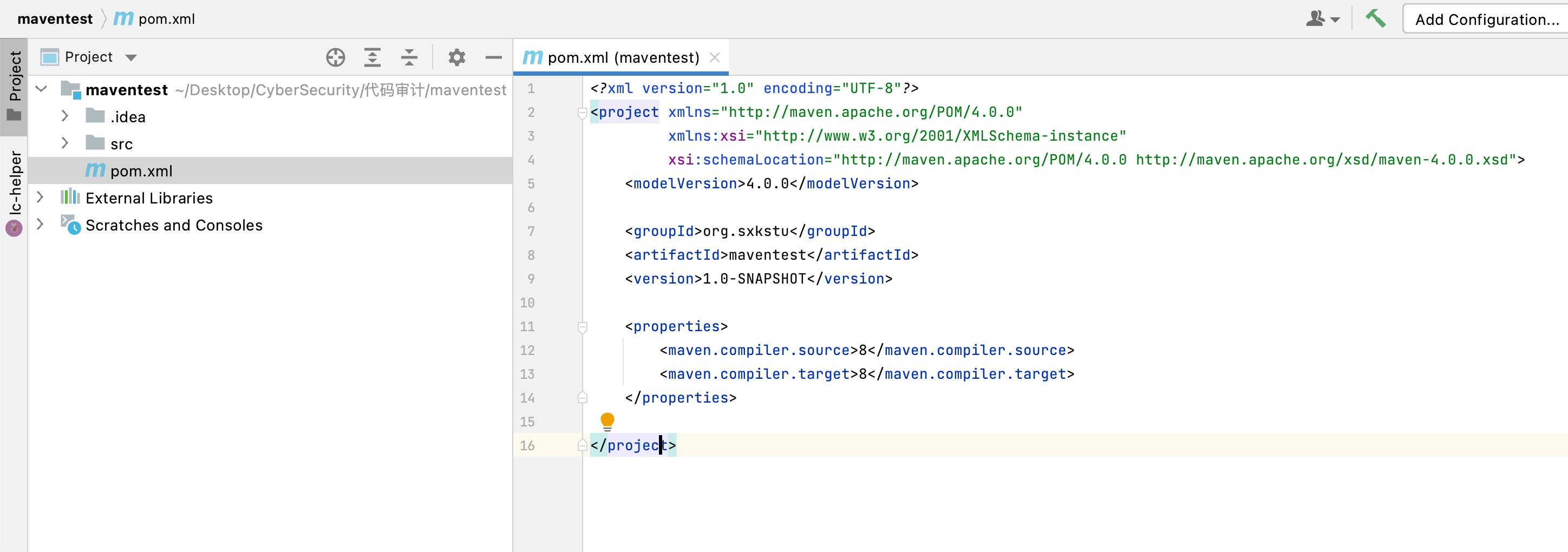Click the locate/select opened file crosshair icon
The width and height of the screenshot is (1568, 552).
335,57
